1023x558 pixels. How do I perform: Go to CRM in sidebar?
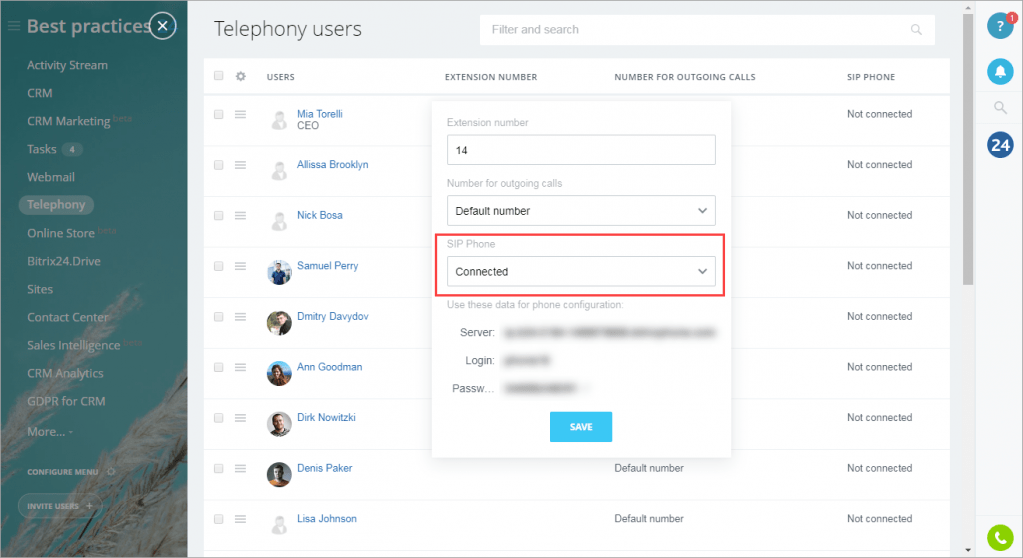tap(39, 93)
